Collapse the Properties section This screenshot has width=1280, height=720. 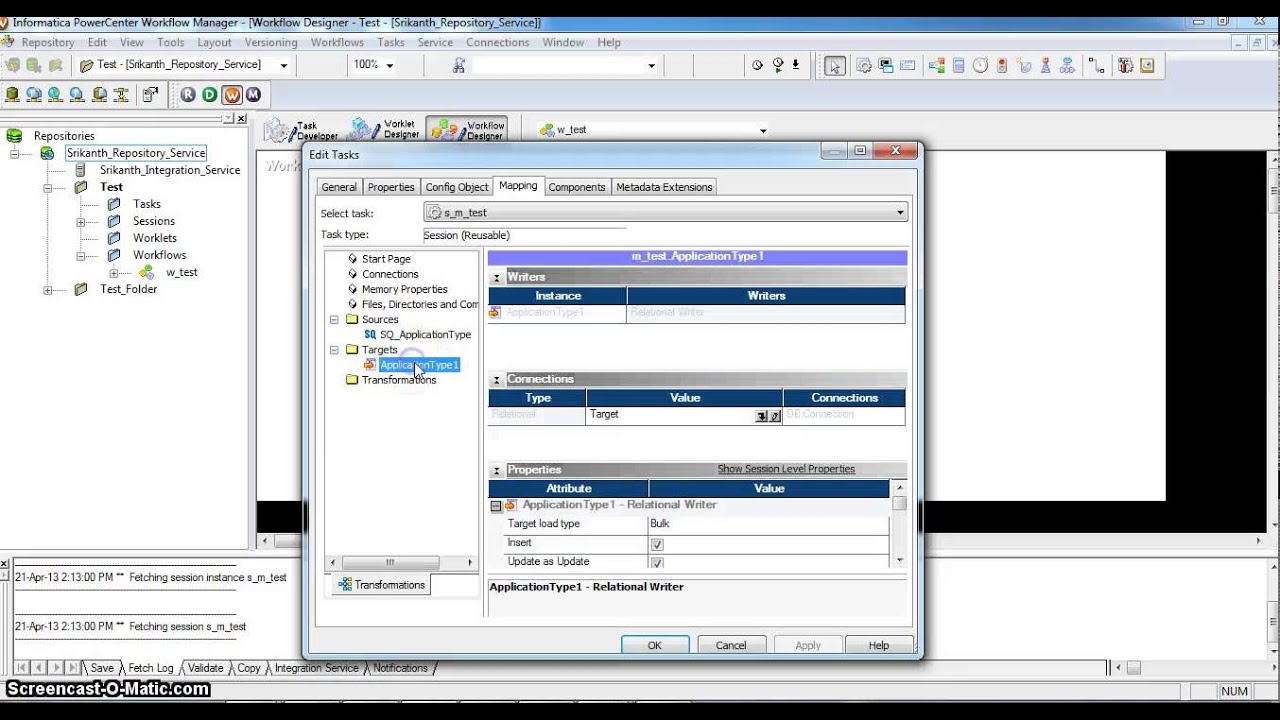[x=496, y=470]
